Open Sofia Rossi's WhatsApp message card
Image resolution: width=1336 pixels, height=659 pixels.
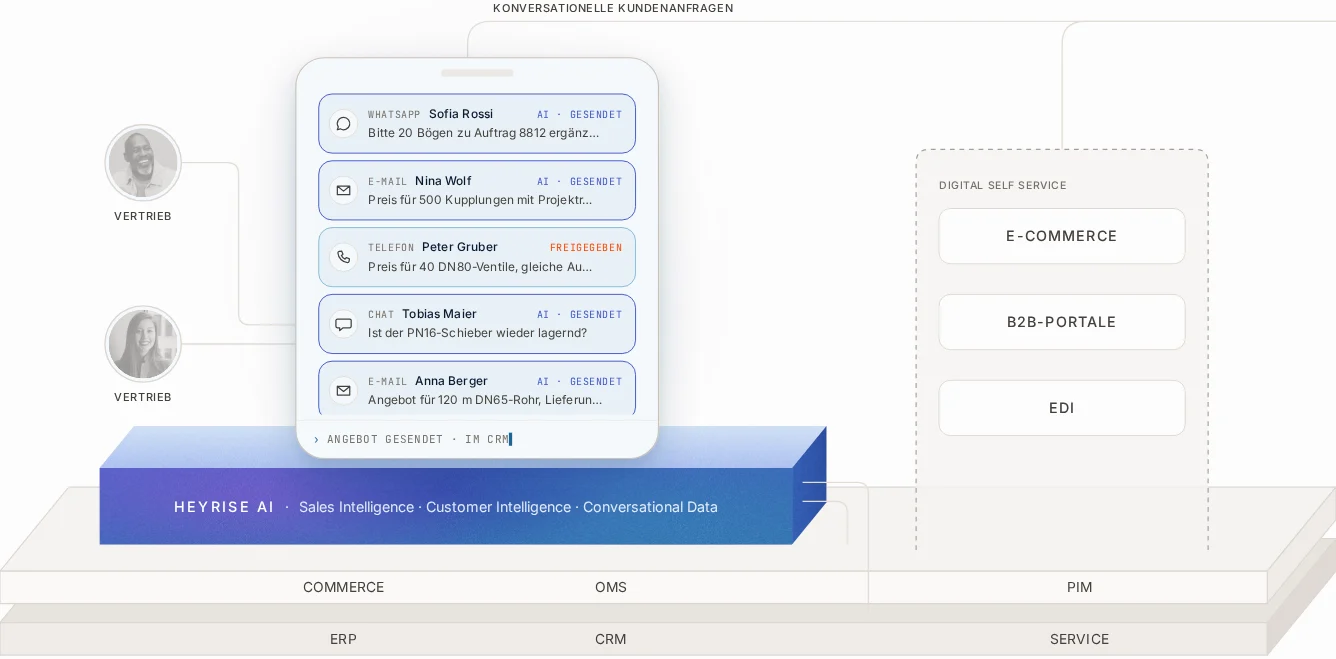[477, 124]
